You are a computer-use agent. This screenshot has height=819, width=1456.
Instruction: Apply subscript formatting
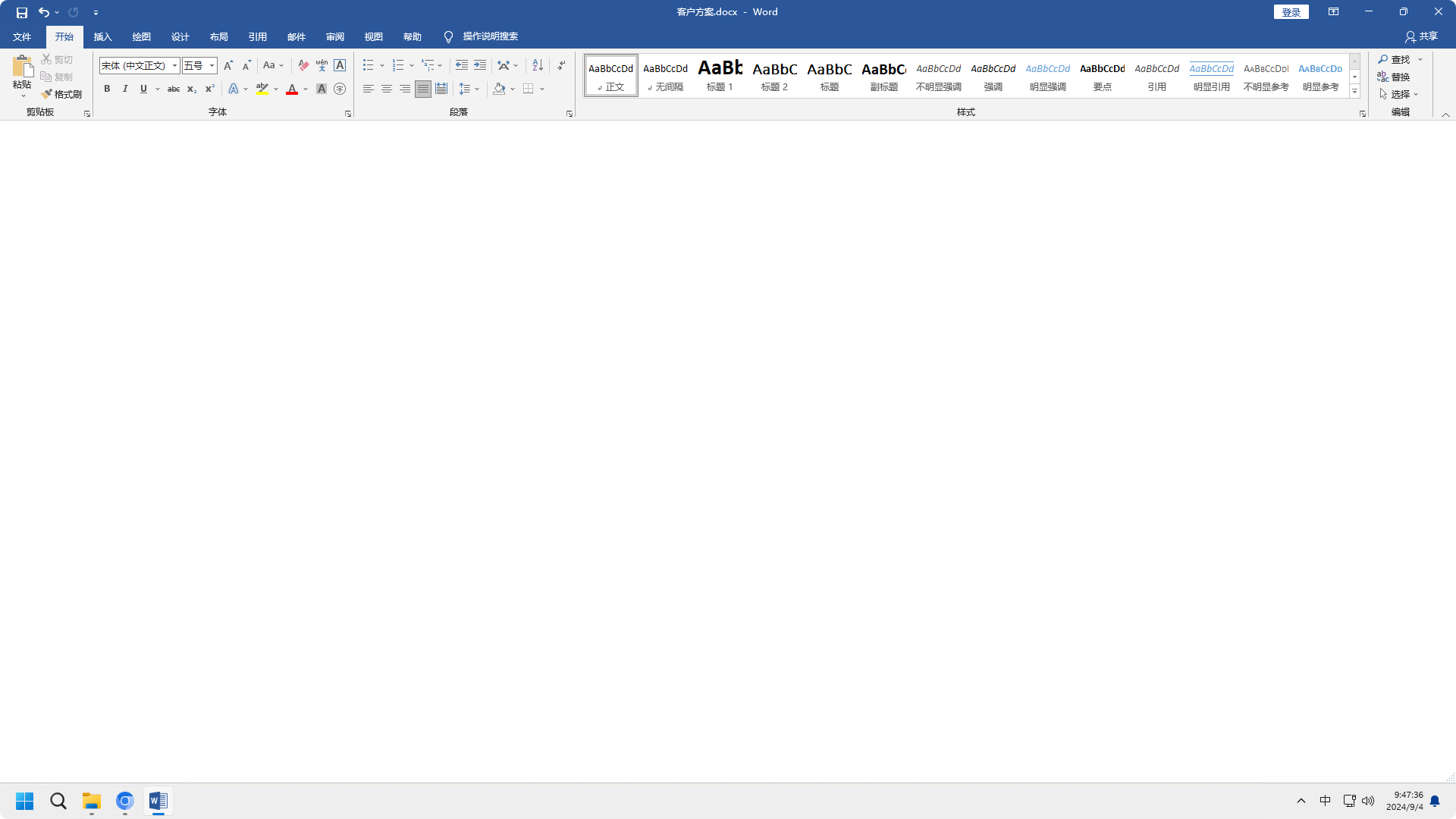(192, 89)
